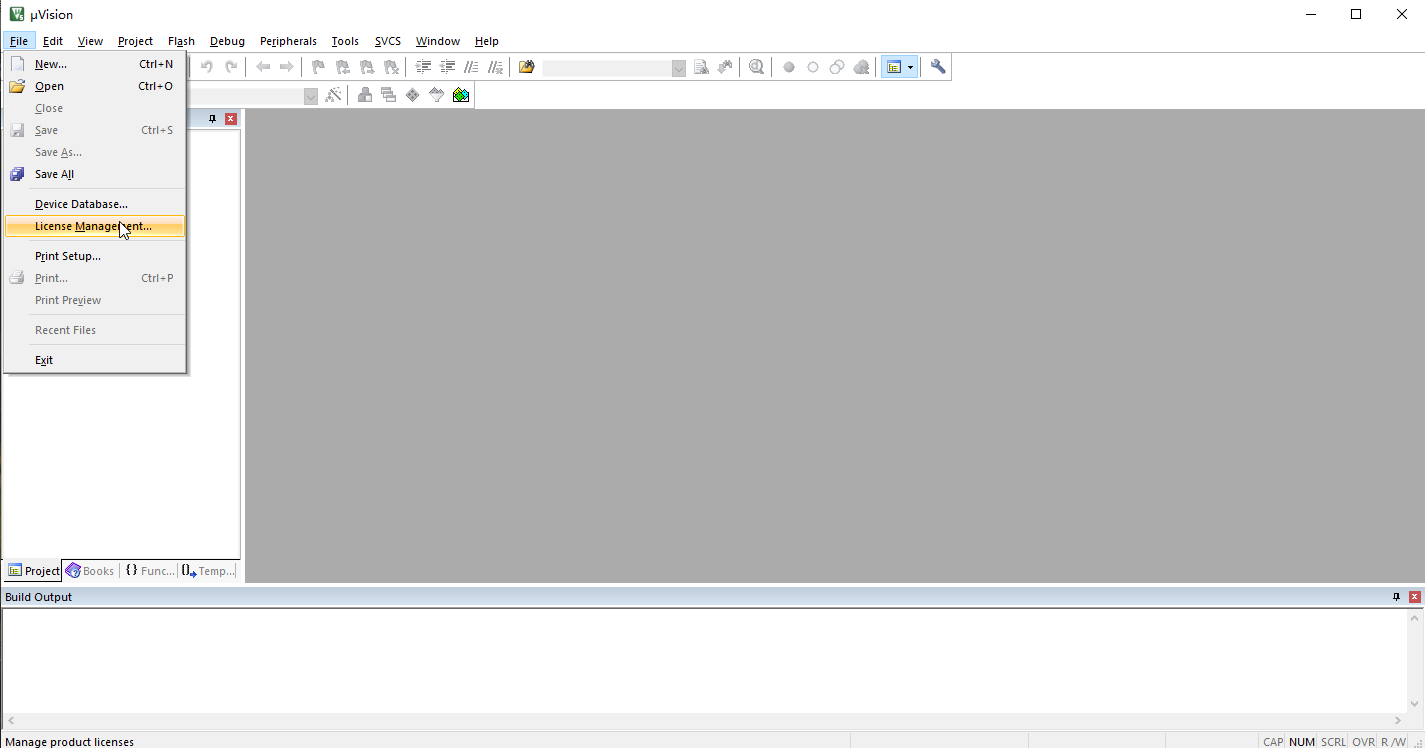Choose Save All from File menu
This screenshot has width=1425, height=748.
(95, 174)
